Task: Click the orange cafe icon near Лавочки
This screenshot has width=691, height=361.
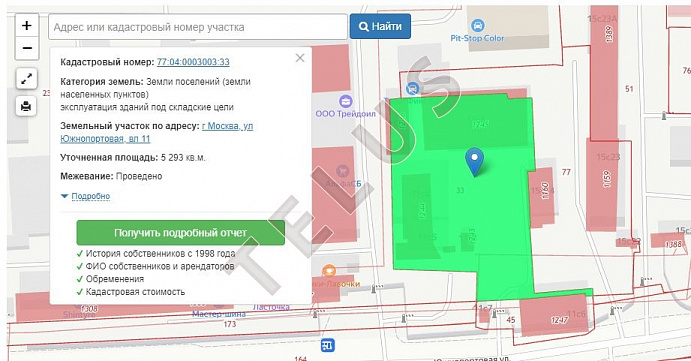Action: (329, 271)
